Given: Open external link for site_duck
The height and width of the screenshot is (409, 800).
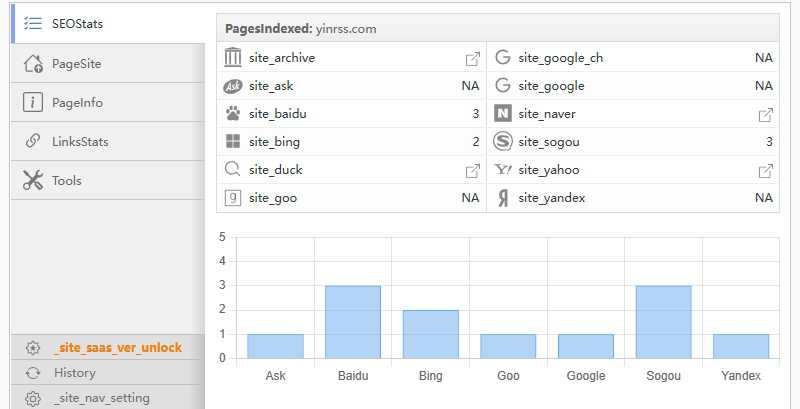Looking at the screenshot, I should (x=473, y=170).
